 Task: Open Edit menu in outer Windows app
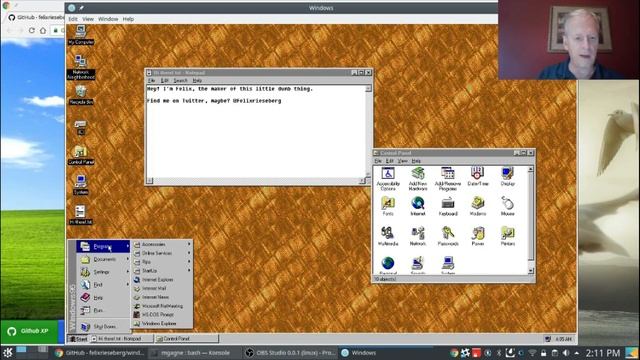[x=73, y=19]
